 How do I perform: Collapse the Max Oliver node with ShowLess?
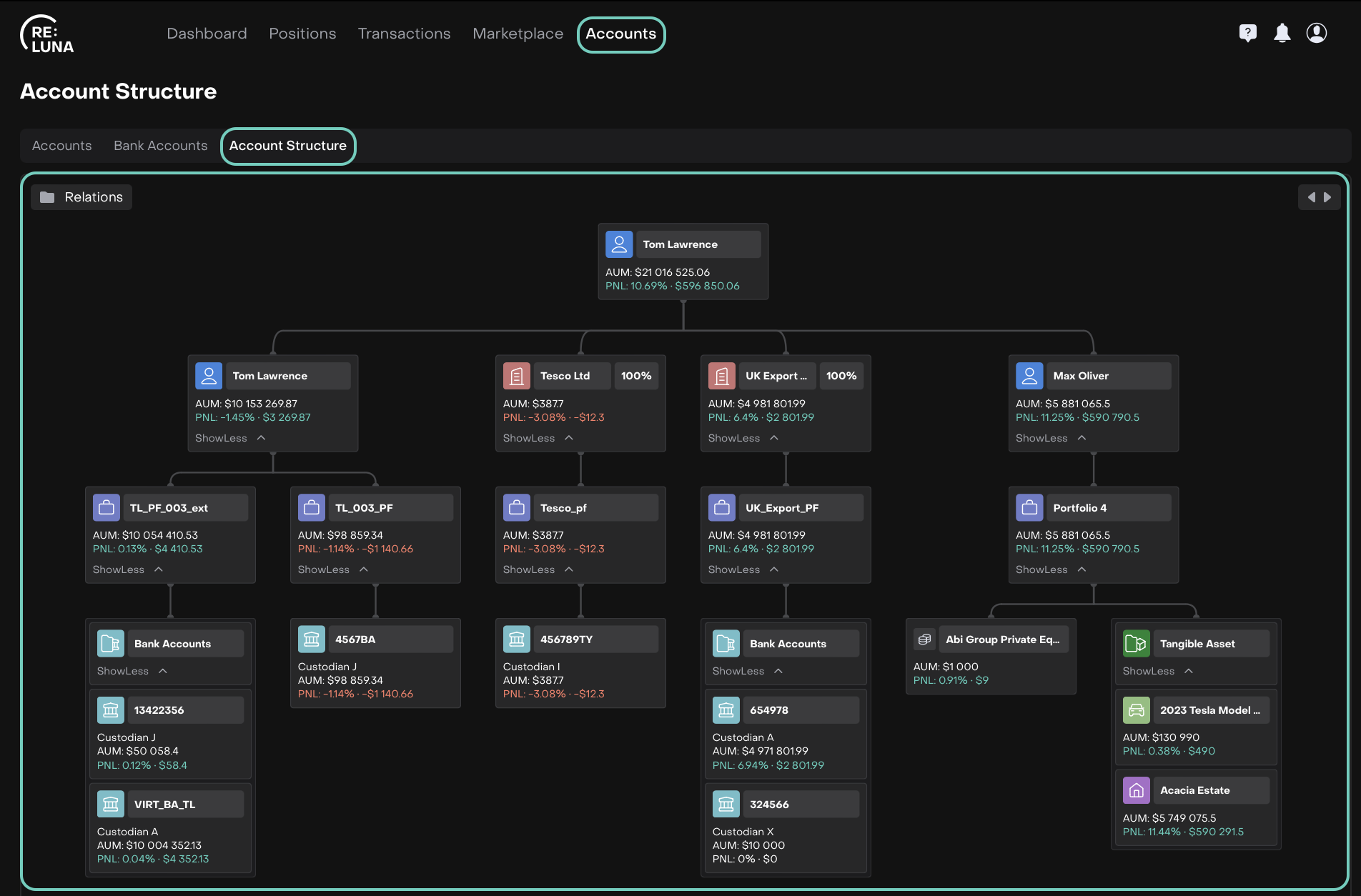tap(1050, 438)
